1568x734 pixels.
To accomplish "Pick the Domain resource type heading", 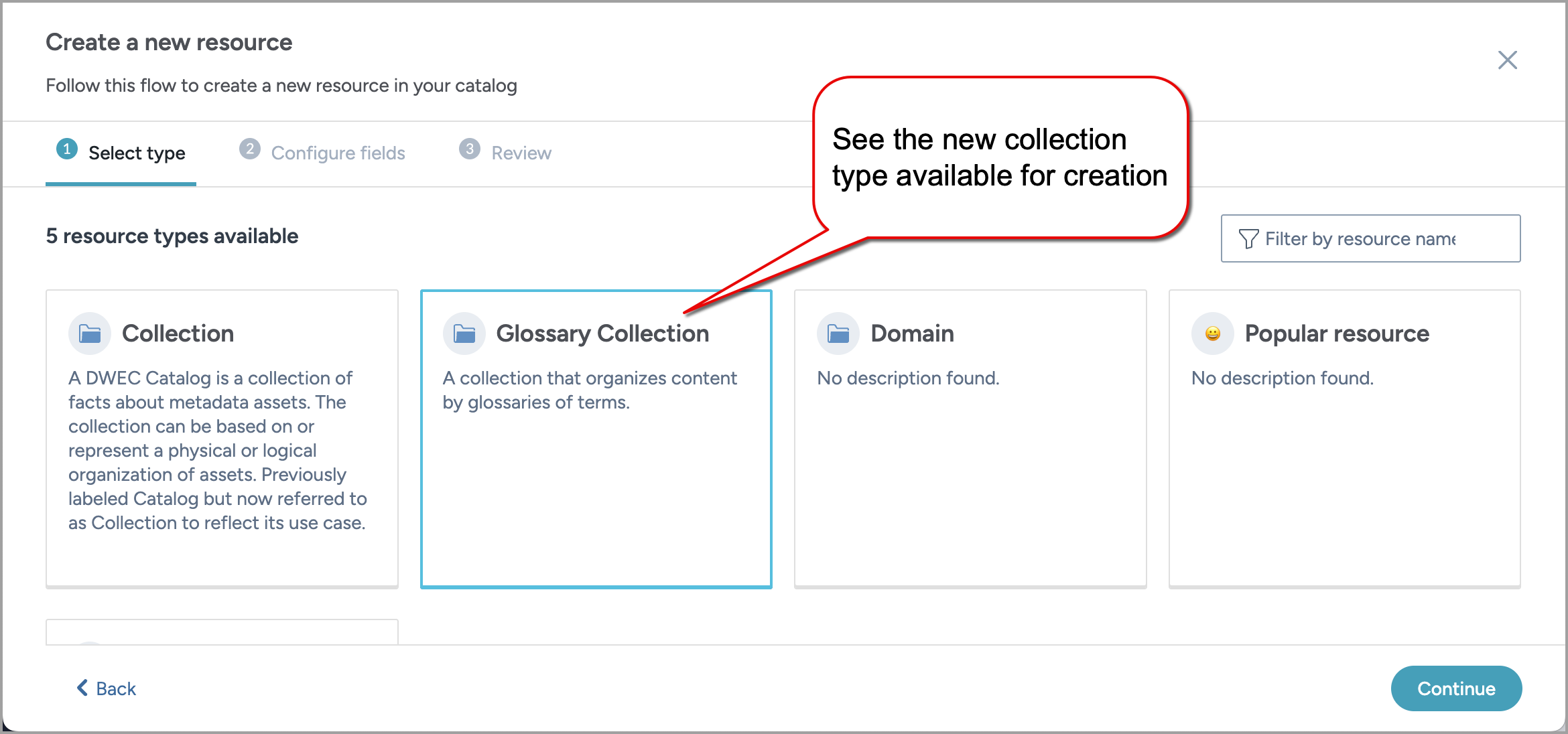I will [x=912, y=334].
